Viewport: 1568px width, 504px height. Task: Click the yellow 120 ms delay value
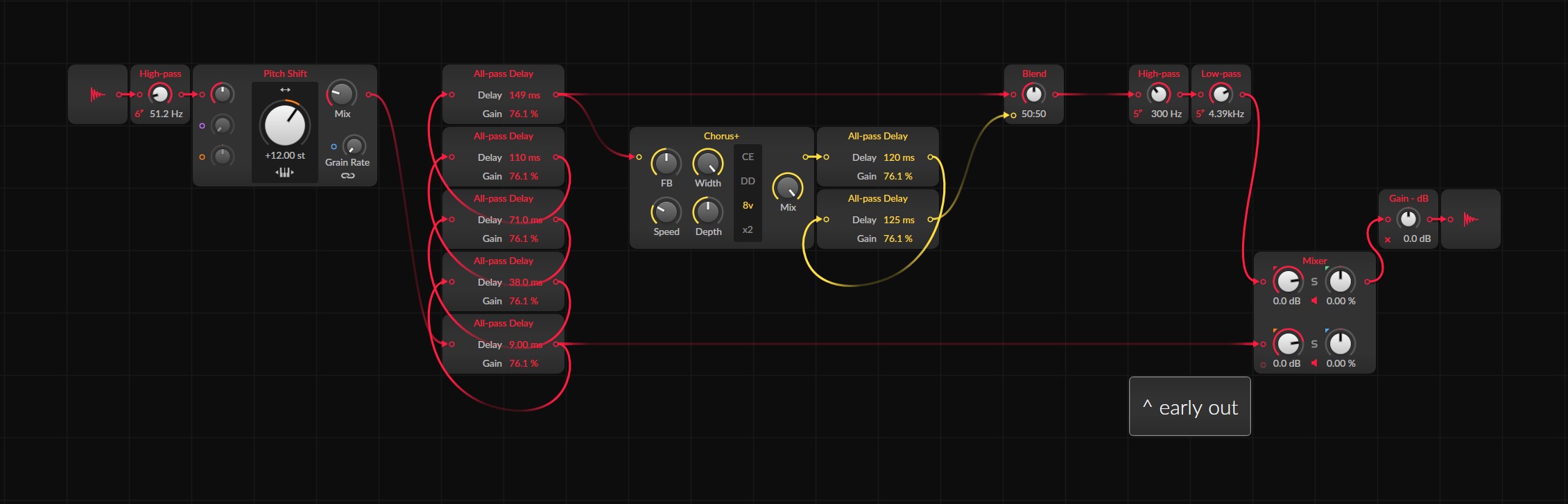tap(899, 157)
